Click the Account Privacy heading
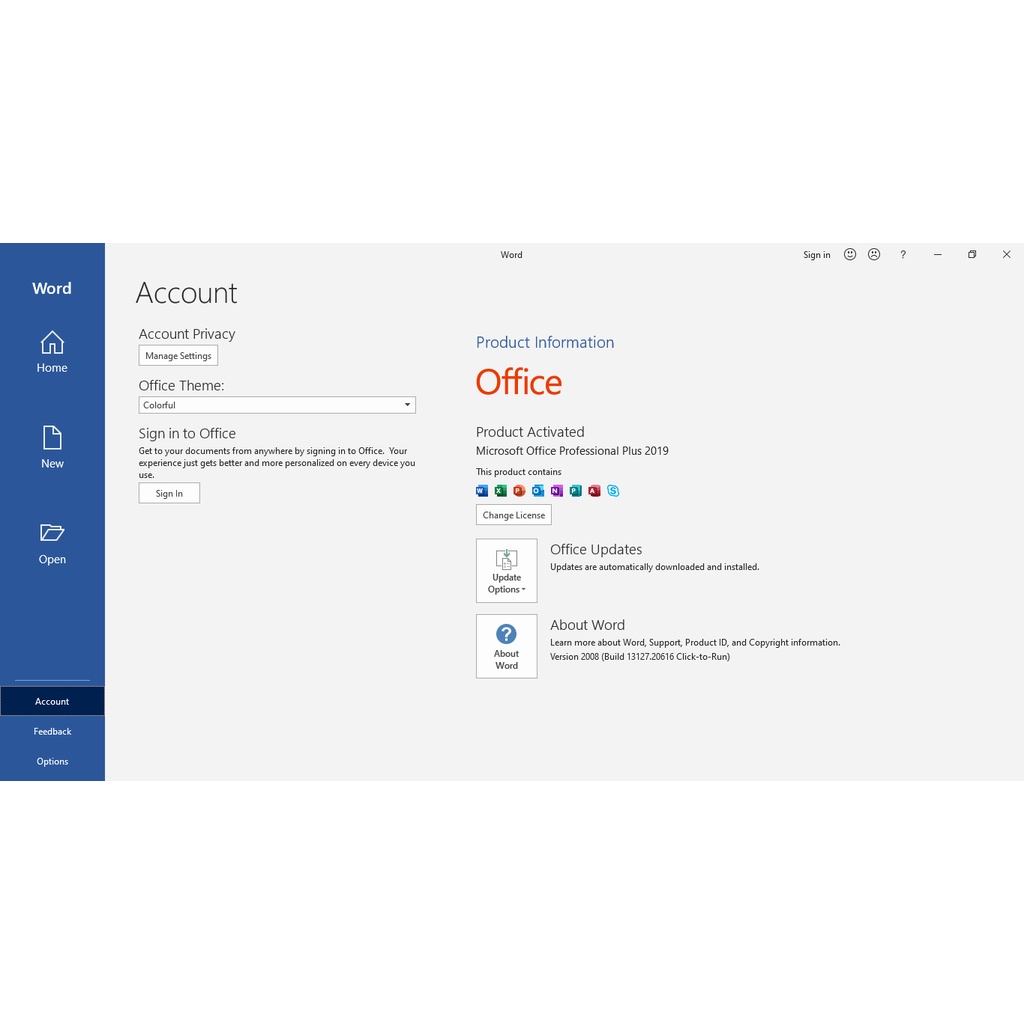This screenshot has height=1024, width=1024. [x=187, y=334]
